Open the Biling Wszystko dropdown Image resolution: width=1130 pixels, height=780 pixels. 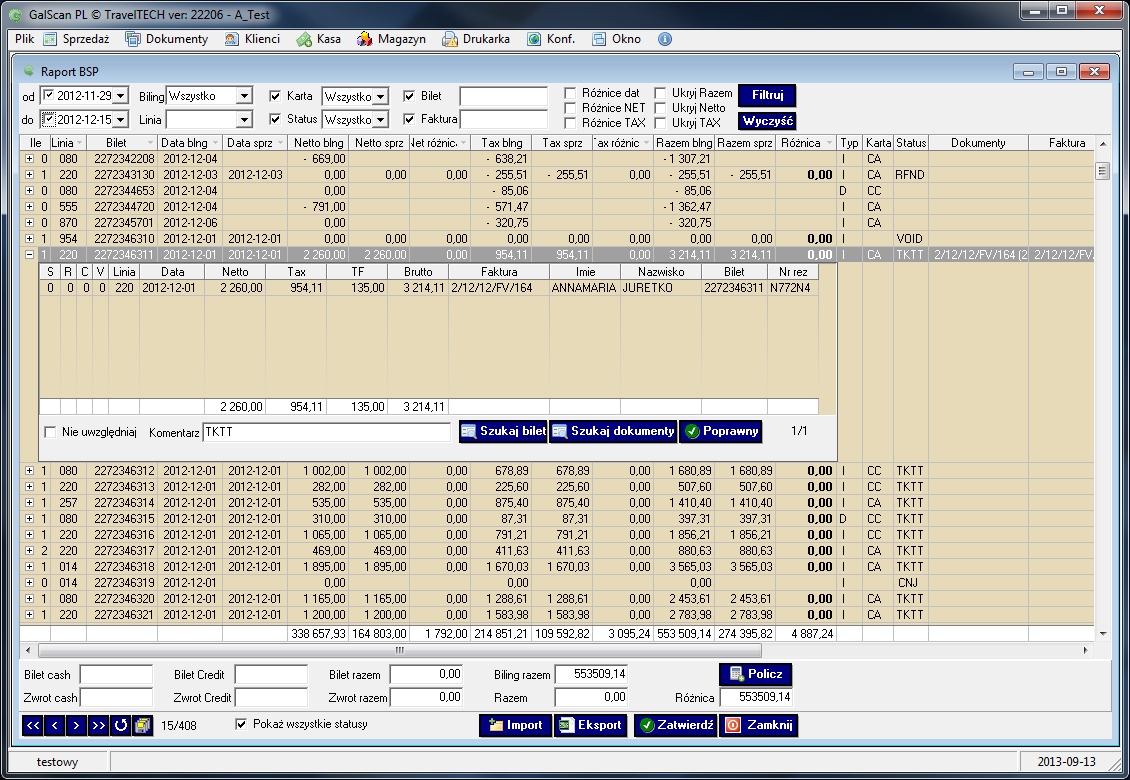click(244, 96)
